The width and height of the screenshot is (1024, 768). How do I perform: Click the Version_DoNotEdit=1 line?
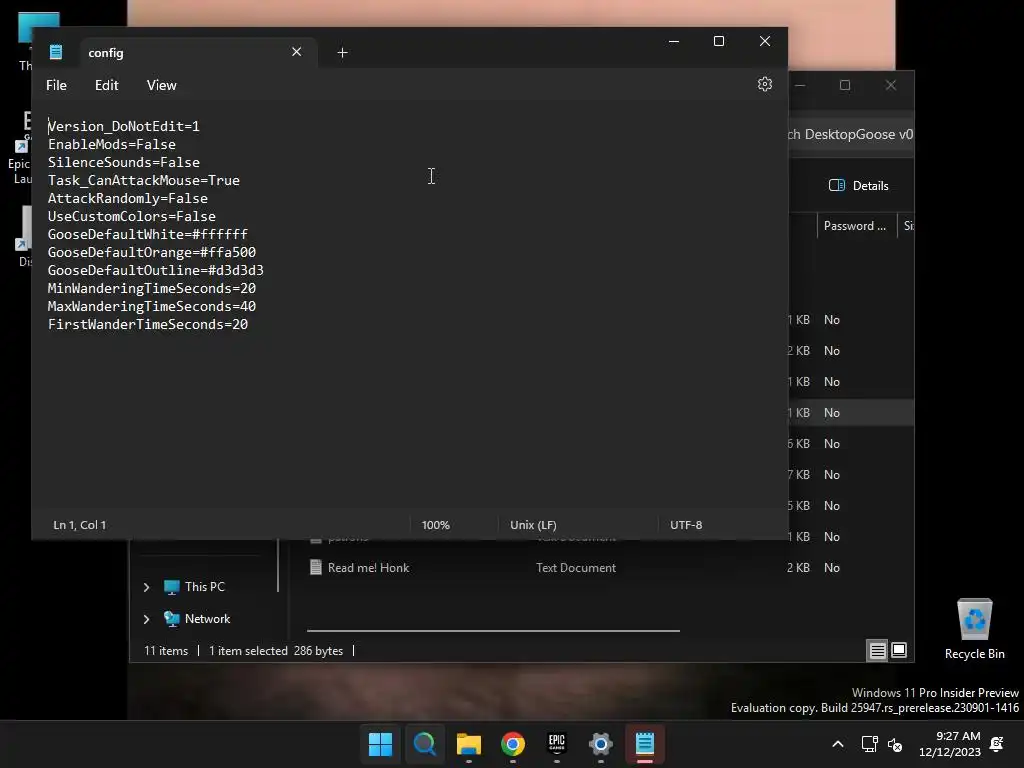(123, 127)
